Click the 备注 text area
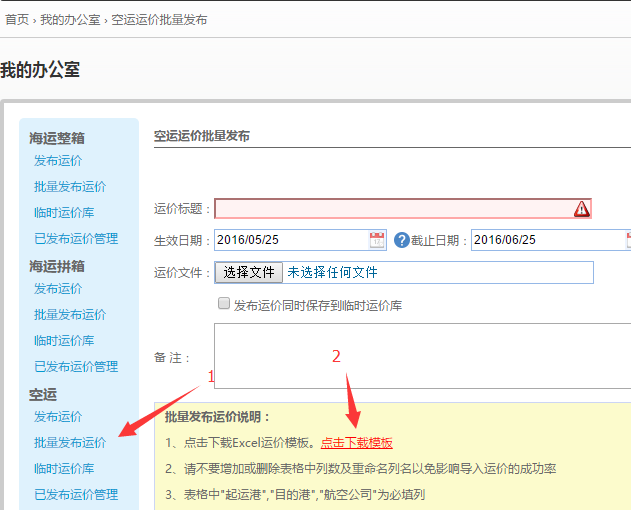The image size is (631, 510). coord(420,355)
